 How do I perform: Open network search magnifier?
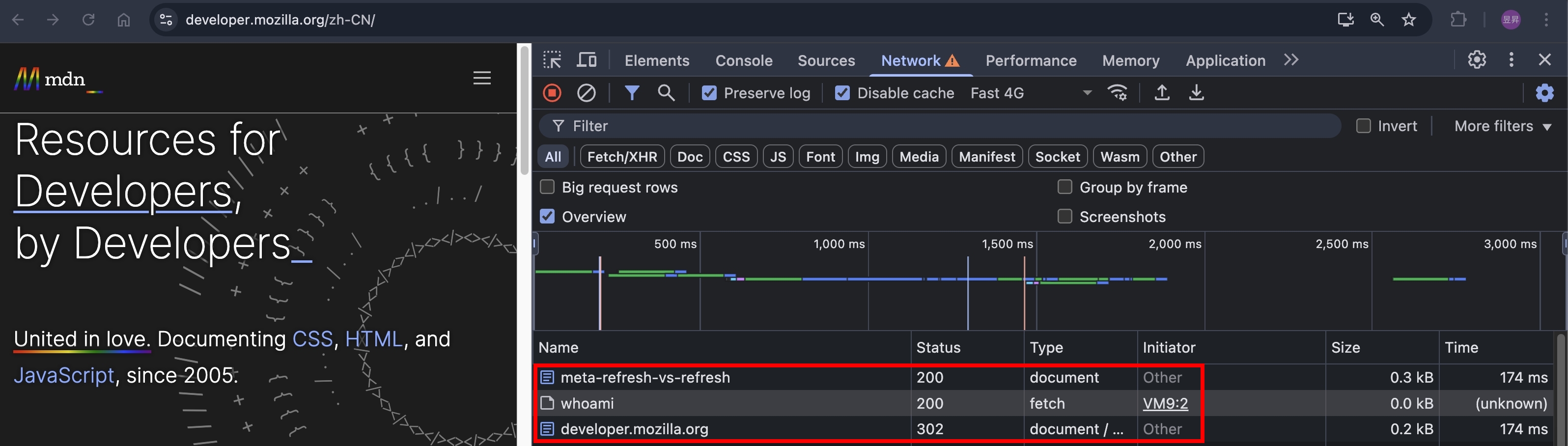coord(667,93)
